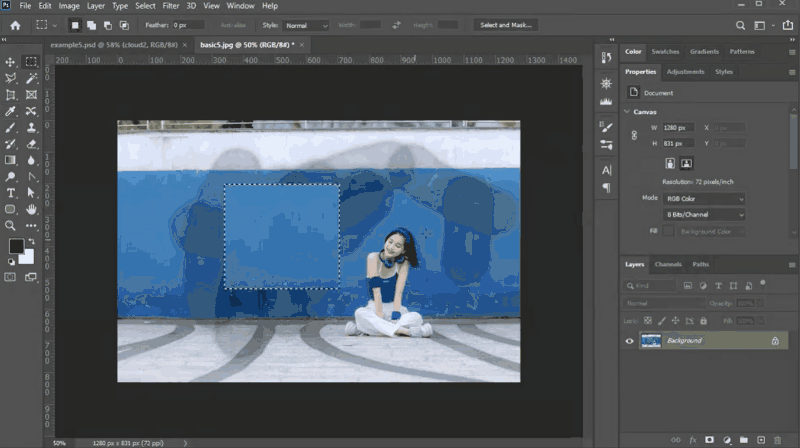800x448 pixels.
Task: Open the RGB Color mode dropdown
Action: 705,198
